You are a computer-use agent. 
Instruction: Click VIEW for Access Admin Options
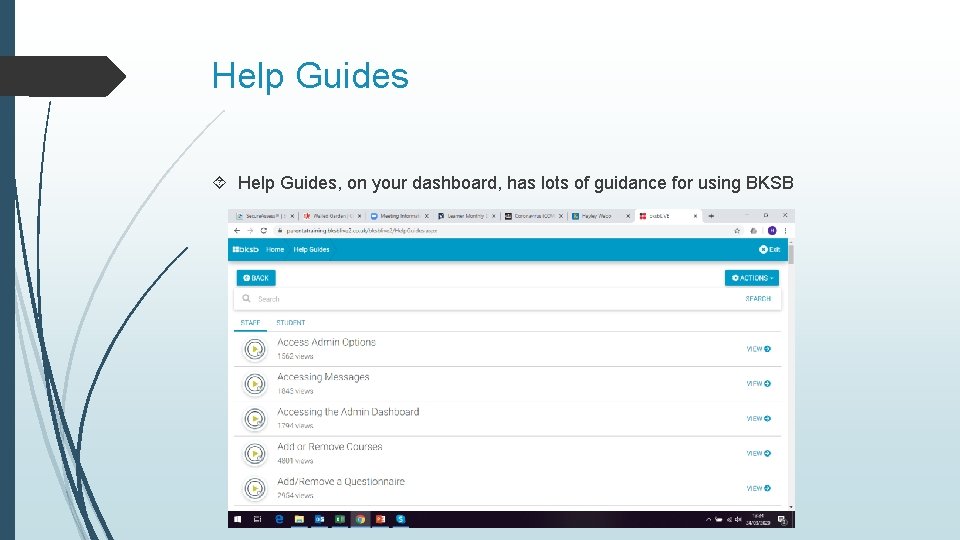tap(759, 349)
